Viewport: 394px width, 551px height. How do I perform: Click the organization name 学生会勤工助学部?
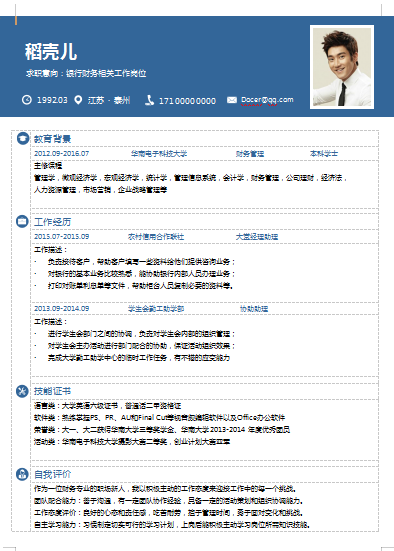tap(156, 309)
